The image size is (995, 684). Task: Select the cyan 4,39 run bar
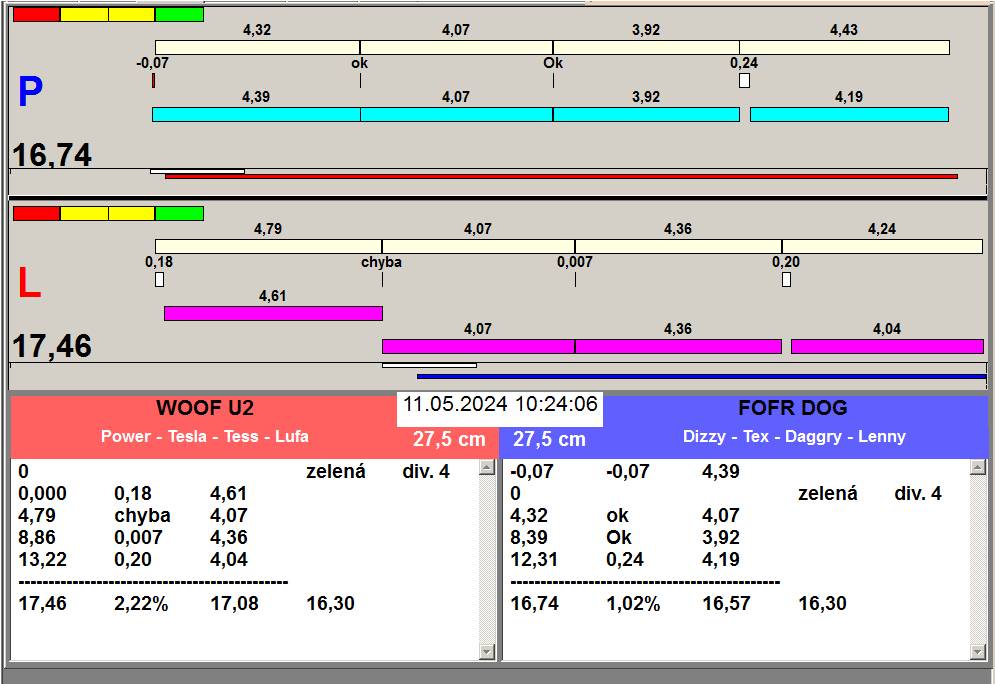point(256,114)
